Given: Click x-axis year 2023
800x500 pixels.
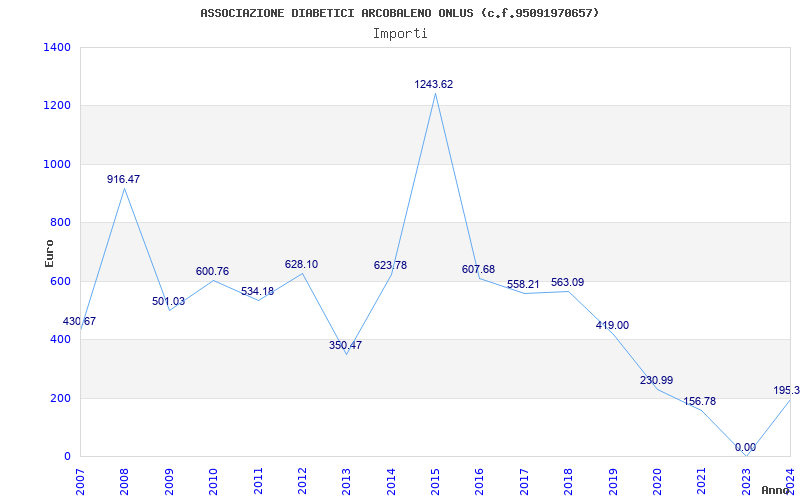Looking at the screenshot, I should click(x=746, y=482).
